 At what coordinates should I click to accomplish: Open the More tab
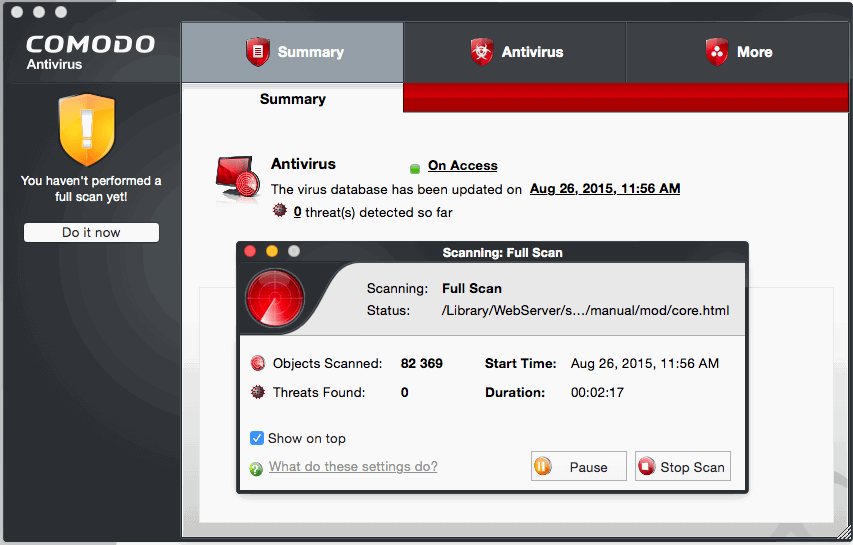click(x=737, y=52)
